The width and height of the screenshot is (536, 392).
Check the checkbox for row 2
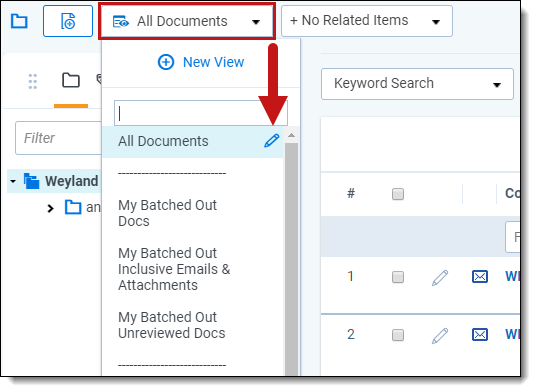tap(398, 335)
